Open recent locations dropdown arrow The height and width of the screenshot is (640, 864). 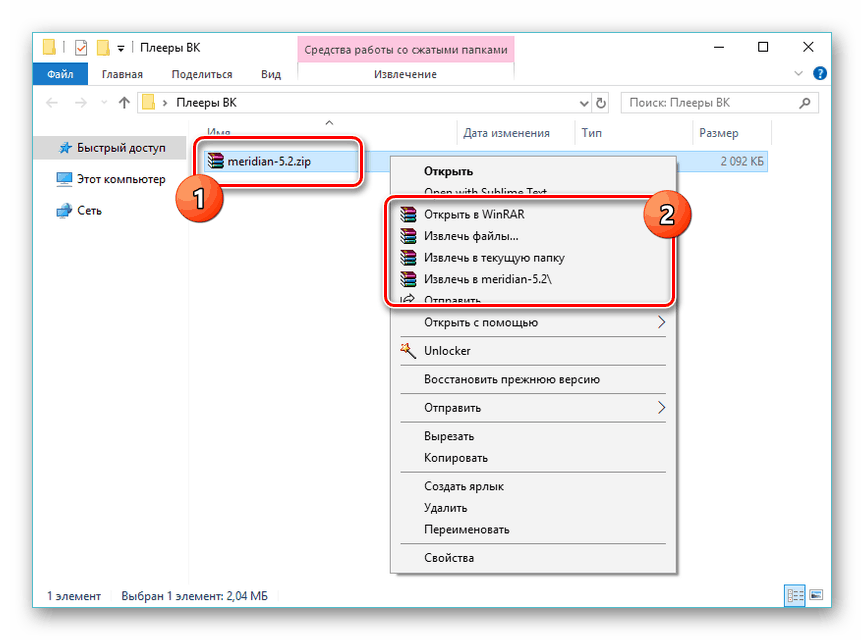104,103
